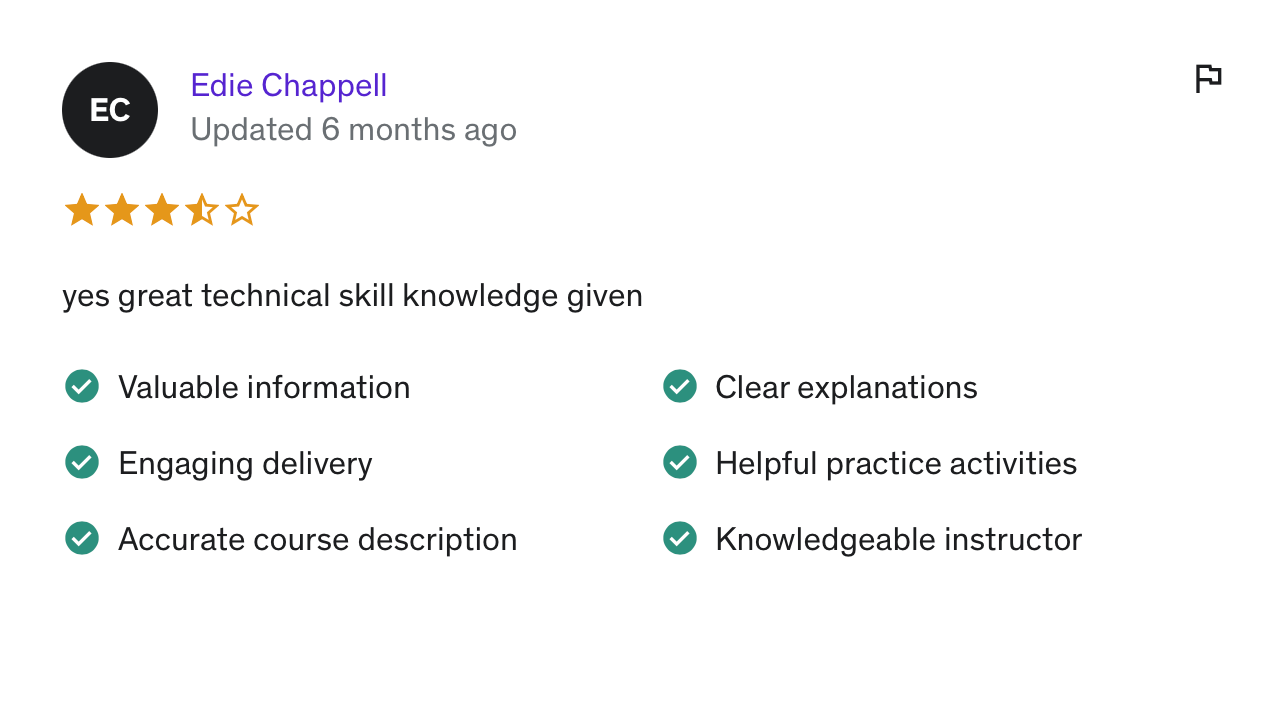Image resolution: width=1288 pixels, height=726 pixels.
Task: Click the Accurate course description checkmark
Action: [x=82, y=538]
